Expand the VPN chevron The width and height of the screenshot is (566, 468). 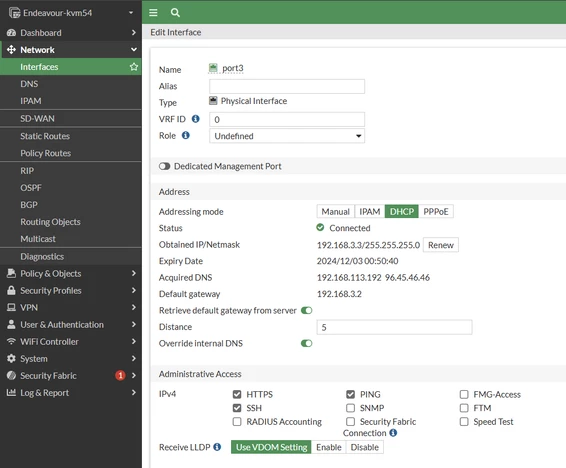tap(134, 307)
